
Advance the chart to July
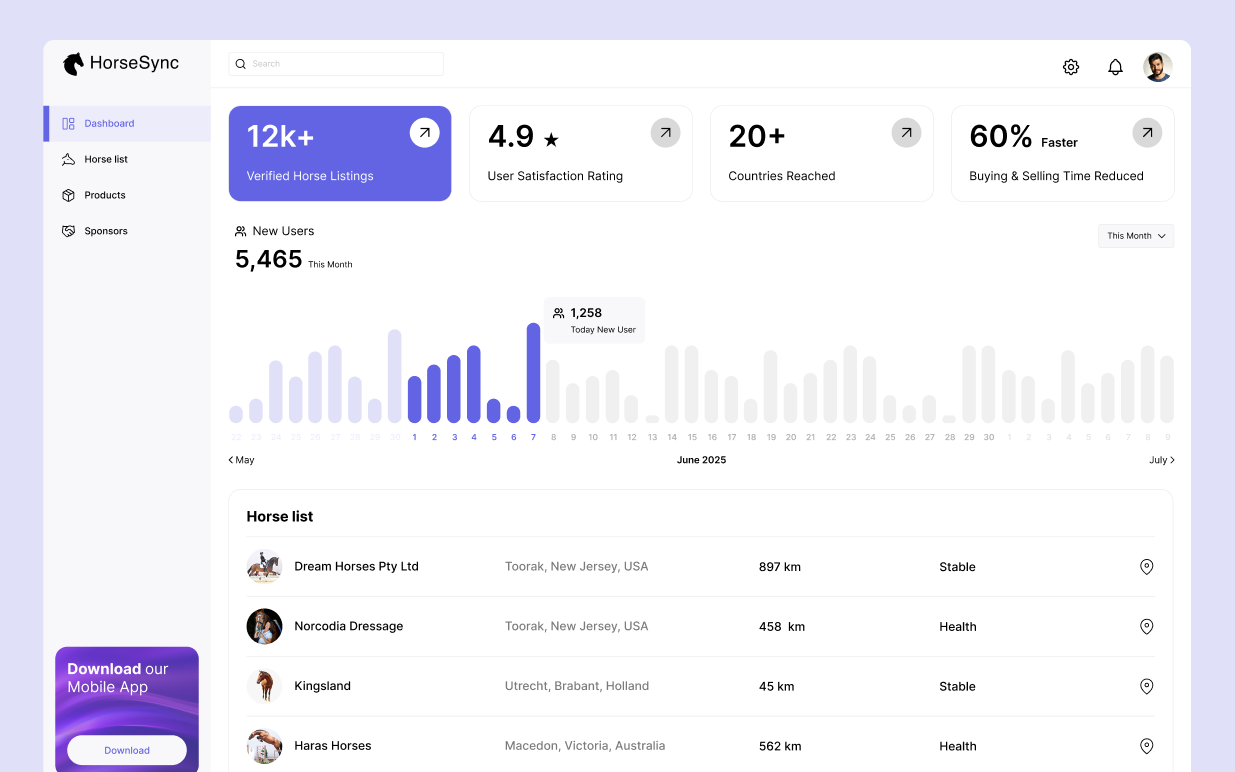click(1161, 460)
